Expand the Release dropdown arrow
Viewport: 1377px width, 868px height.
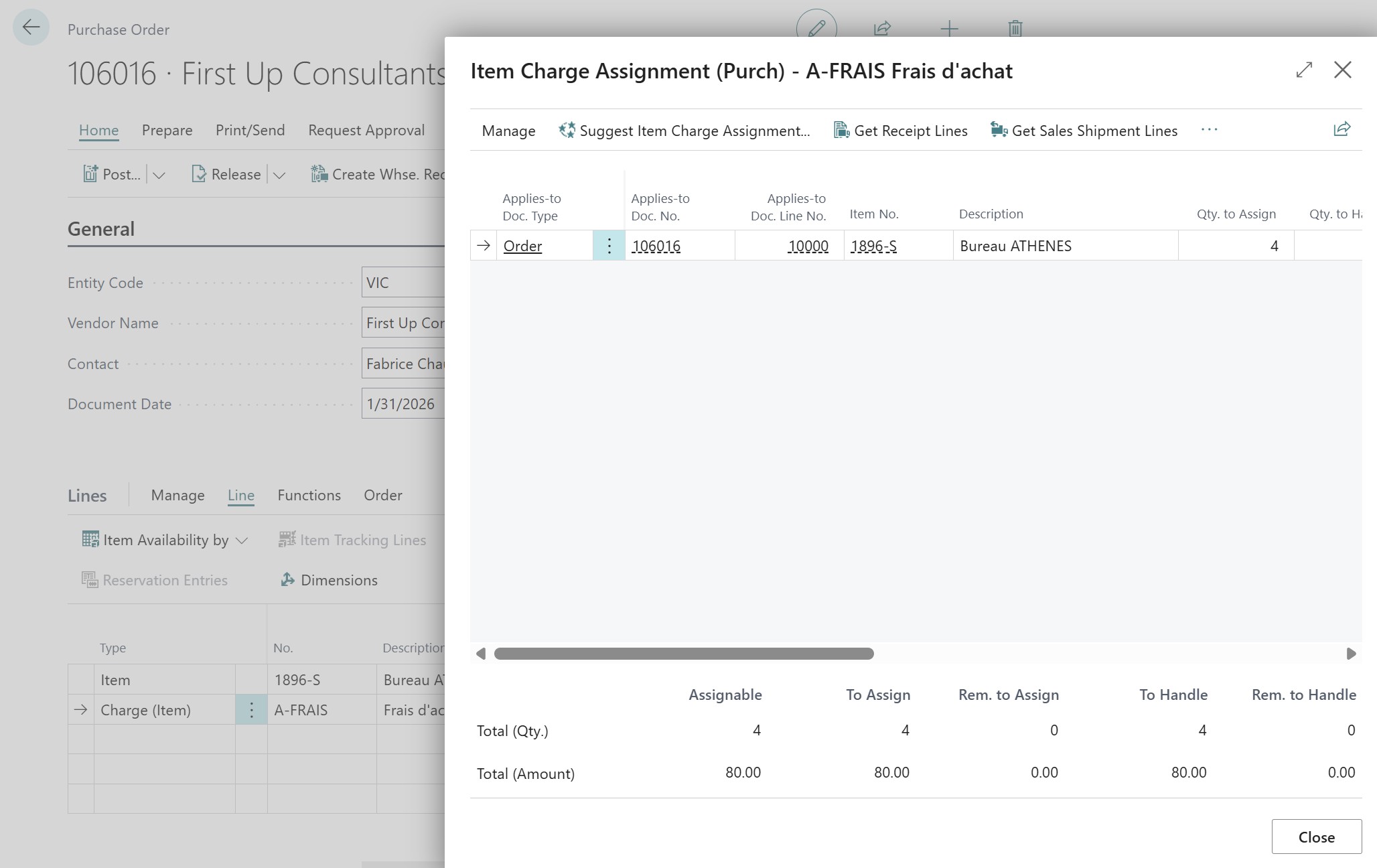click(x=279, y=175)
